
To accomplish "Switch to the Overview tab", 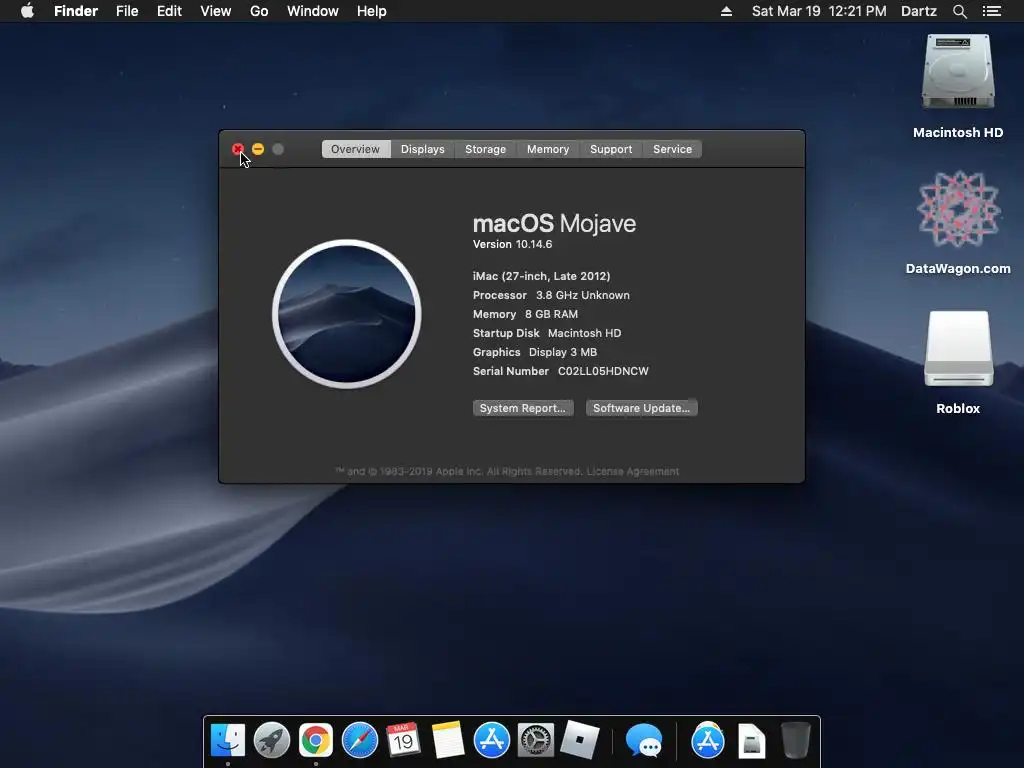I will 355,149.
